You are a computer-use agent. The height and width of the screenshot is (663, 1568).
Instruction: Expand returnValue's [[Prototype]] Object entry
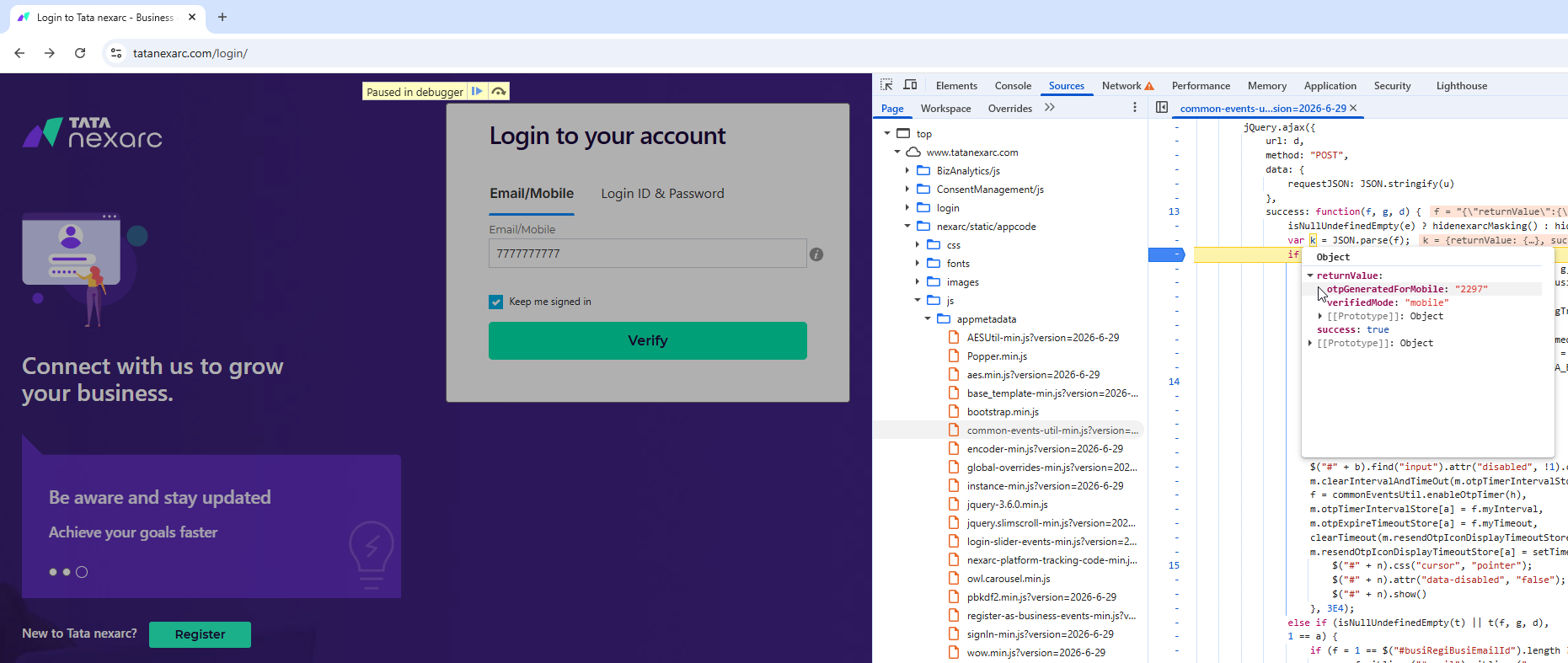pos(1320,316)
